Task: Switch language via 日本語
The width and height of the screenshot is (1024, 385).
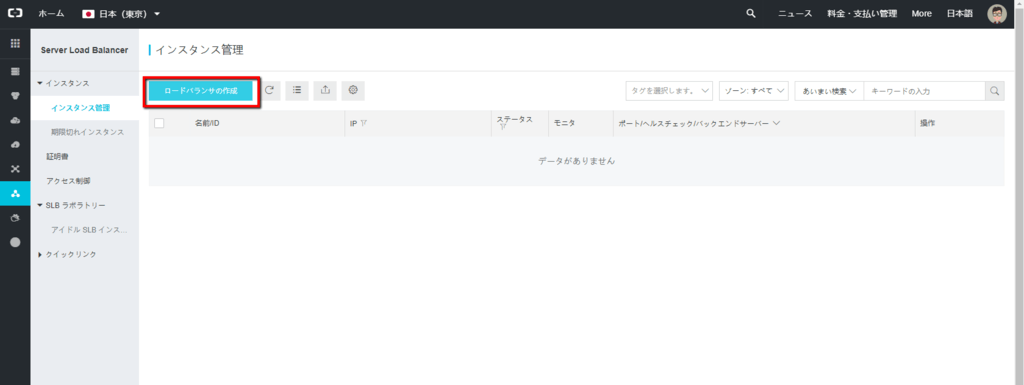Action: coord(959,13)
